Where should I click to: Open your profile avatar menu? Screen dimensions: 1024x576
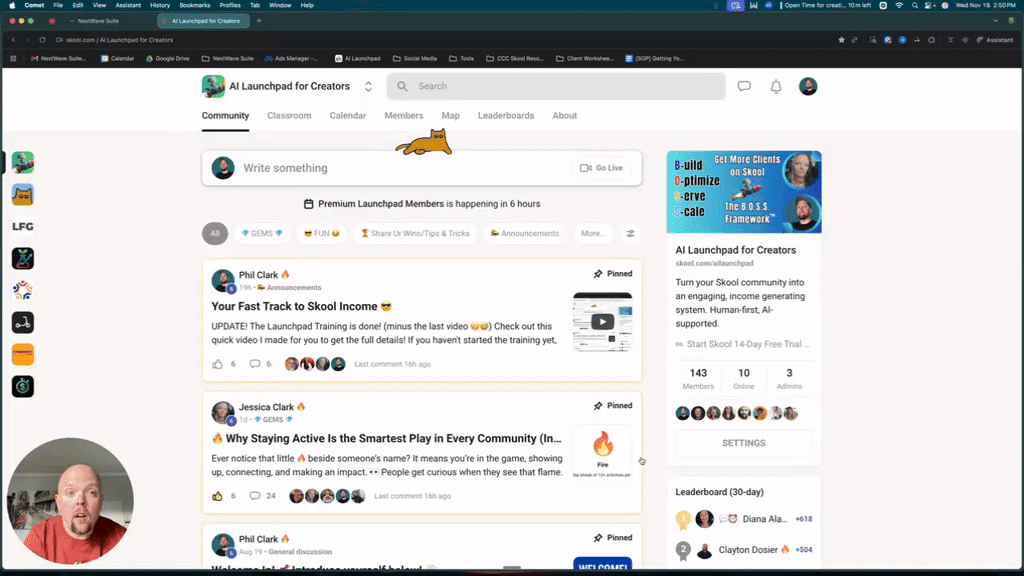(x=808, y=86)
